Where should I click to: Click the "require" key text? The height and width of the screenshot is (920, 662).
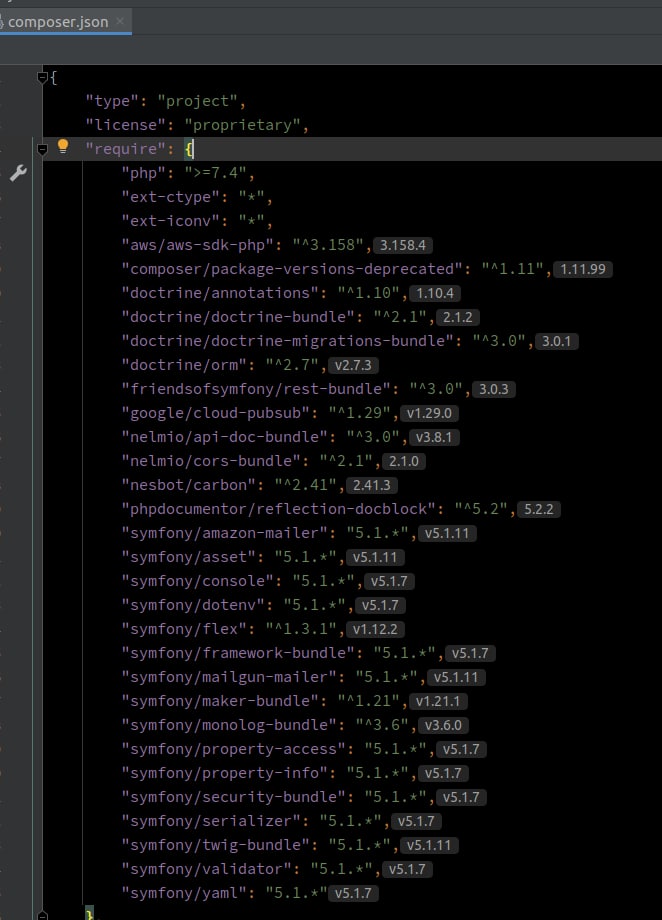[x=126, y=149]
